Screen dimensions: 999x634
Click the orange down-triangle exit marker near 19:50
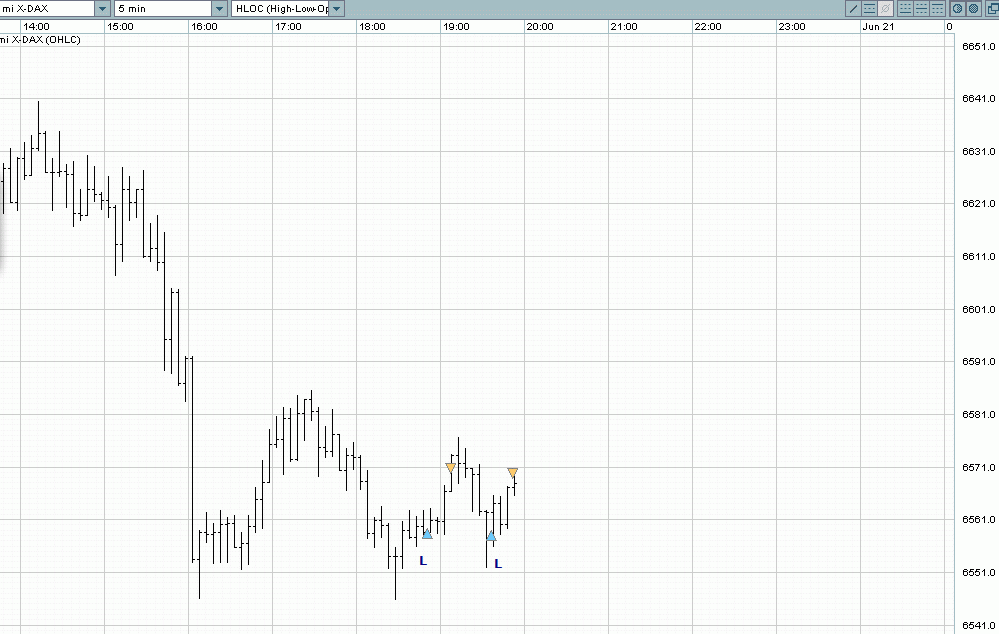[x=513, y=473]
